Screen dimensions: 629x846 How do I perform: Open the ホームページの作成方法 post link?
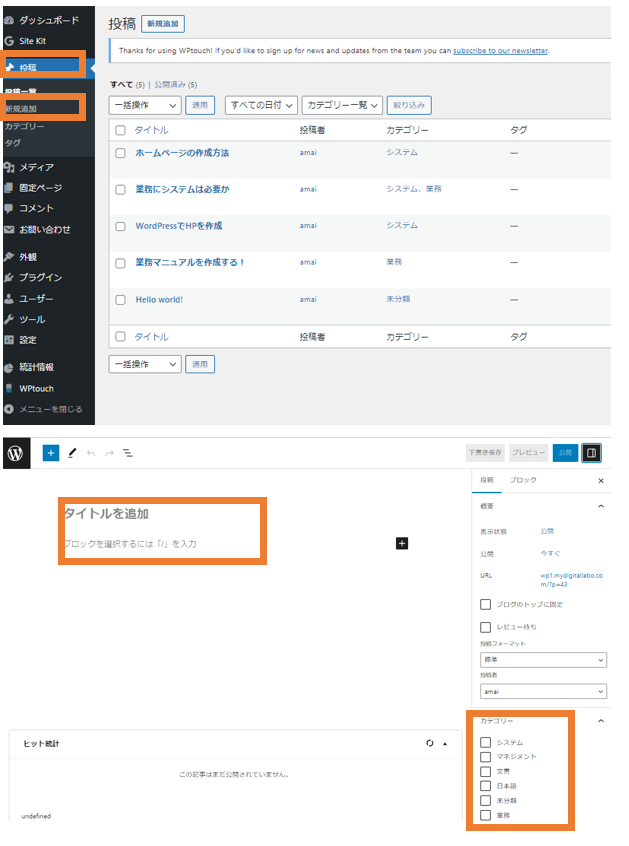click(182, 153)
